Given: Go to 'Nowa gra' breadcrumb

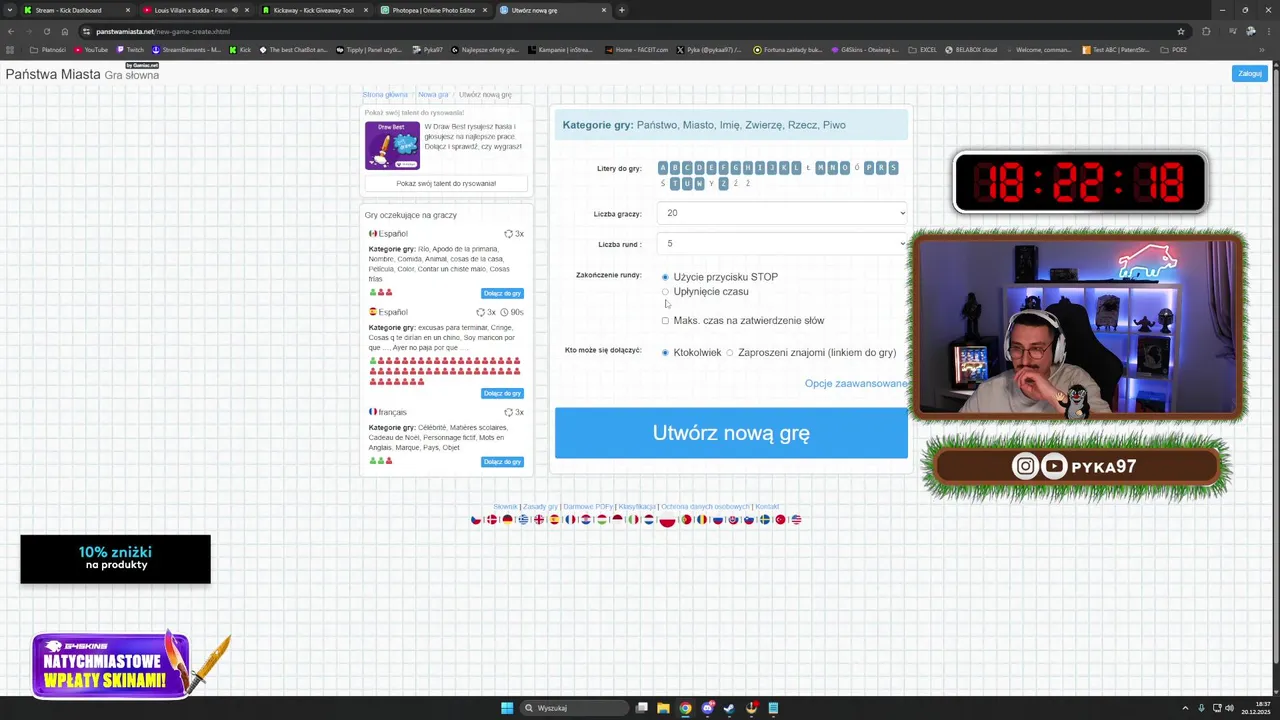Looking at the screenshot, I should [433, 95].
